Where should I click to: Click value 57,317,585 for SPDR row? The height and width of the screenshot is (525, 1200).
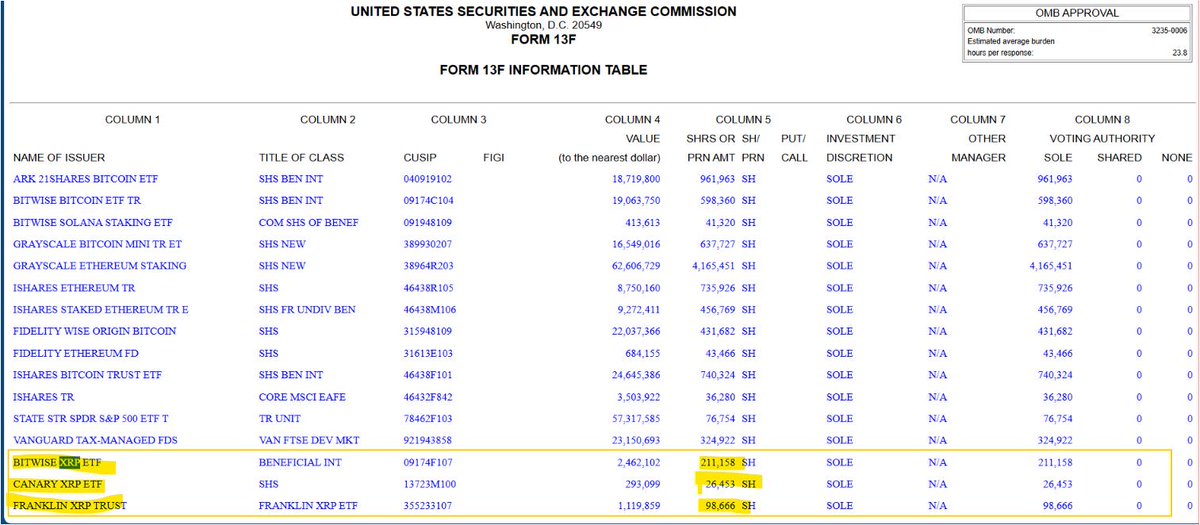(x=636, y=418)
